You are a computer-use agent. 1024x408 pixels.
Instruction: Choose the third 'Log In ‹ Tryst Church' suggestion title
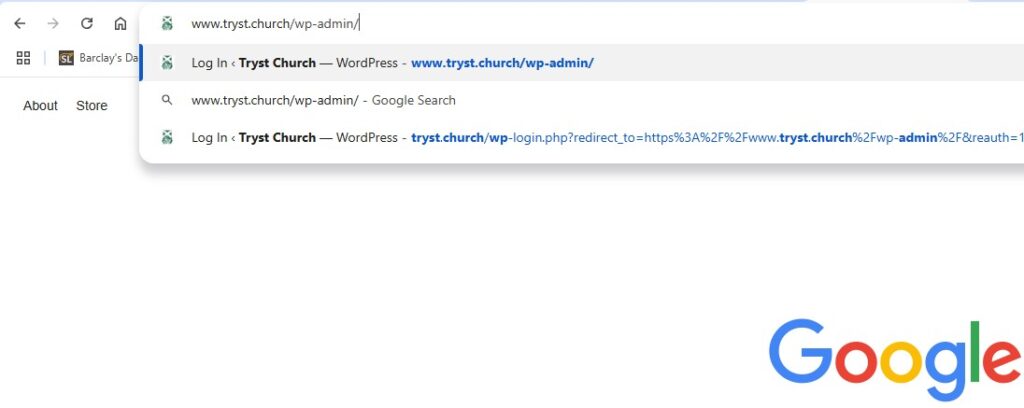253,137
